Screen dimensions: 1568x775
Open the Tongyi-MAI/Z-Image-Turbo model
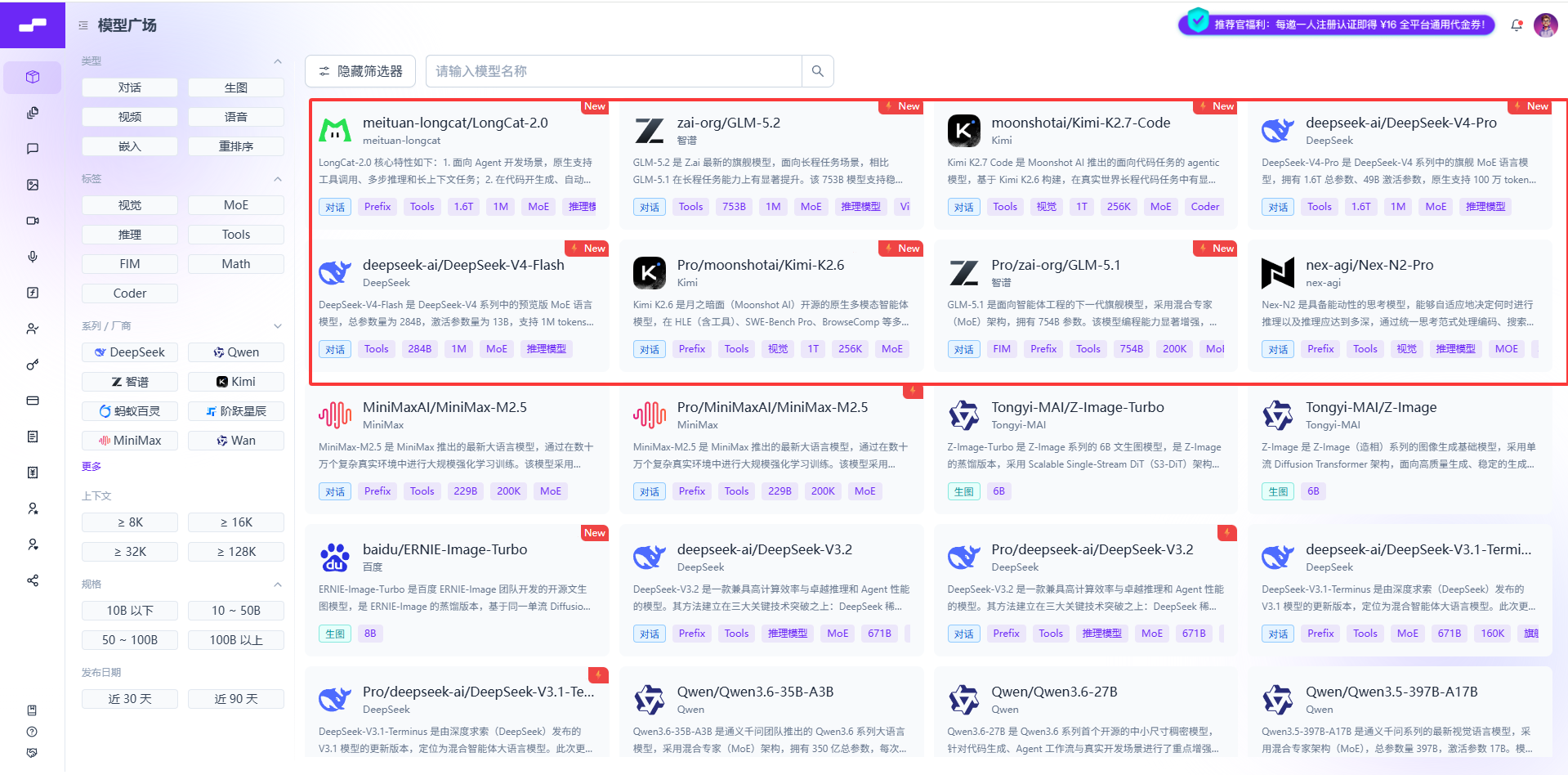click(x=1078, y=407)
